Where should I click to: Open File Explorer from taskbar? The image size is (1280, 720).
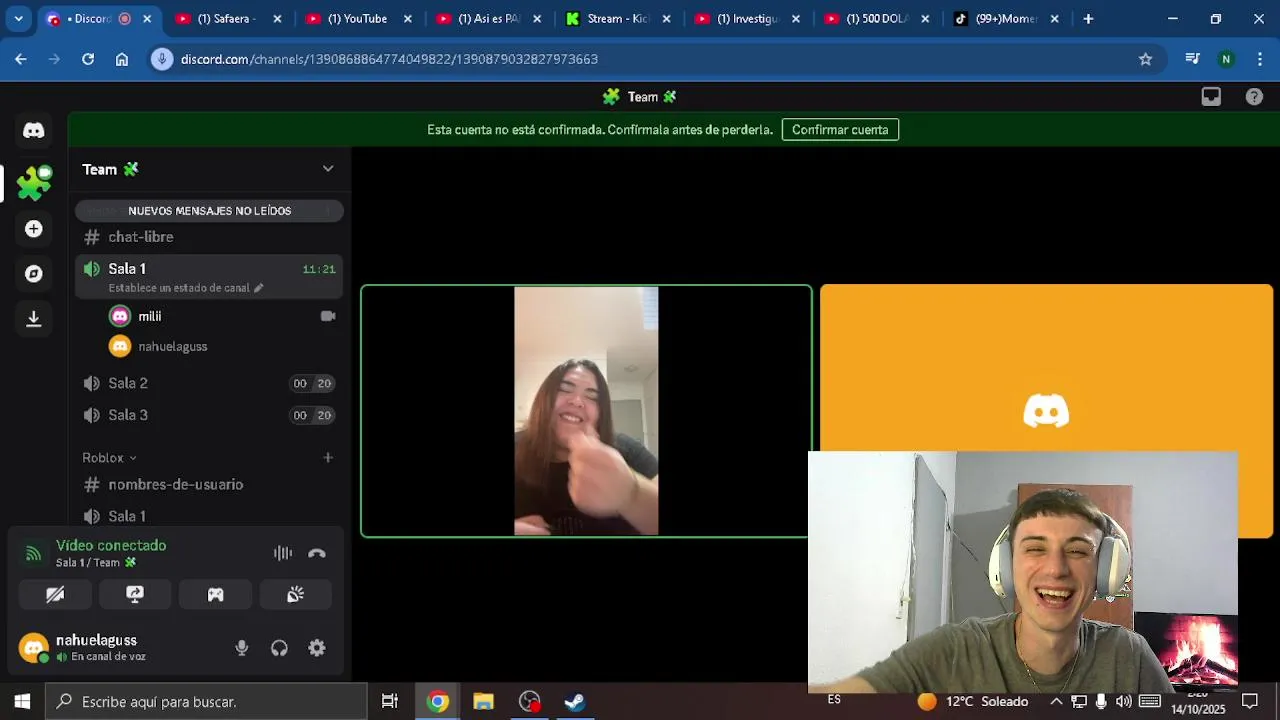(484, 702)
